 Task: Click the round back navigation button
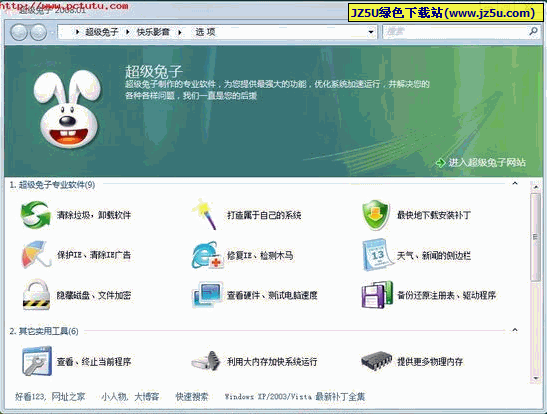pyautogui.click(x=18, y=32)
